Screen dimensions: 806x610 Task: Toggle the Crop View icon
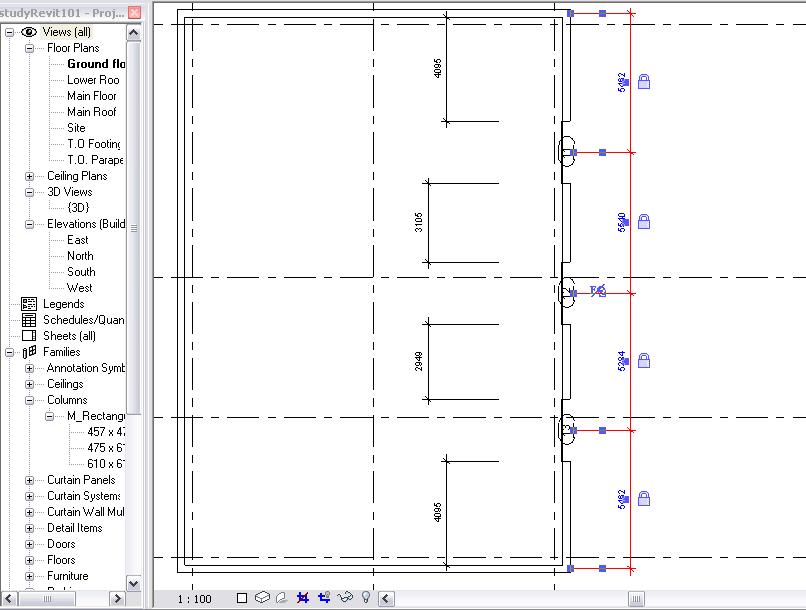click(303, 598)
